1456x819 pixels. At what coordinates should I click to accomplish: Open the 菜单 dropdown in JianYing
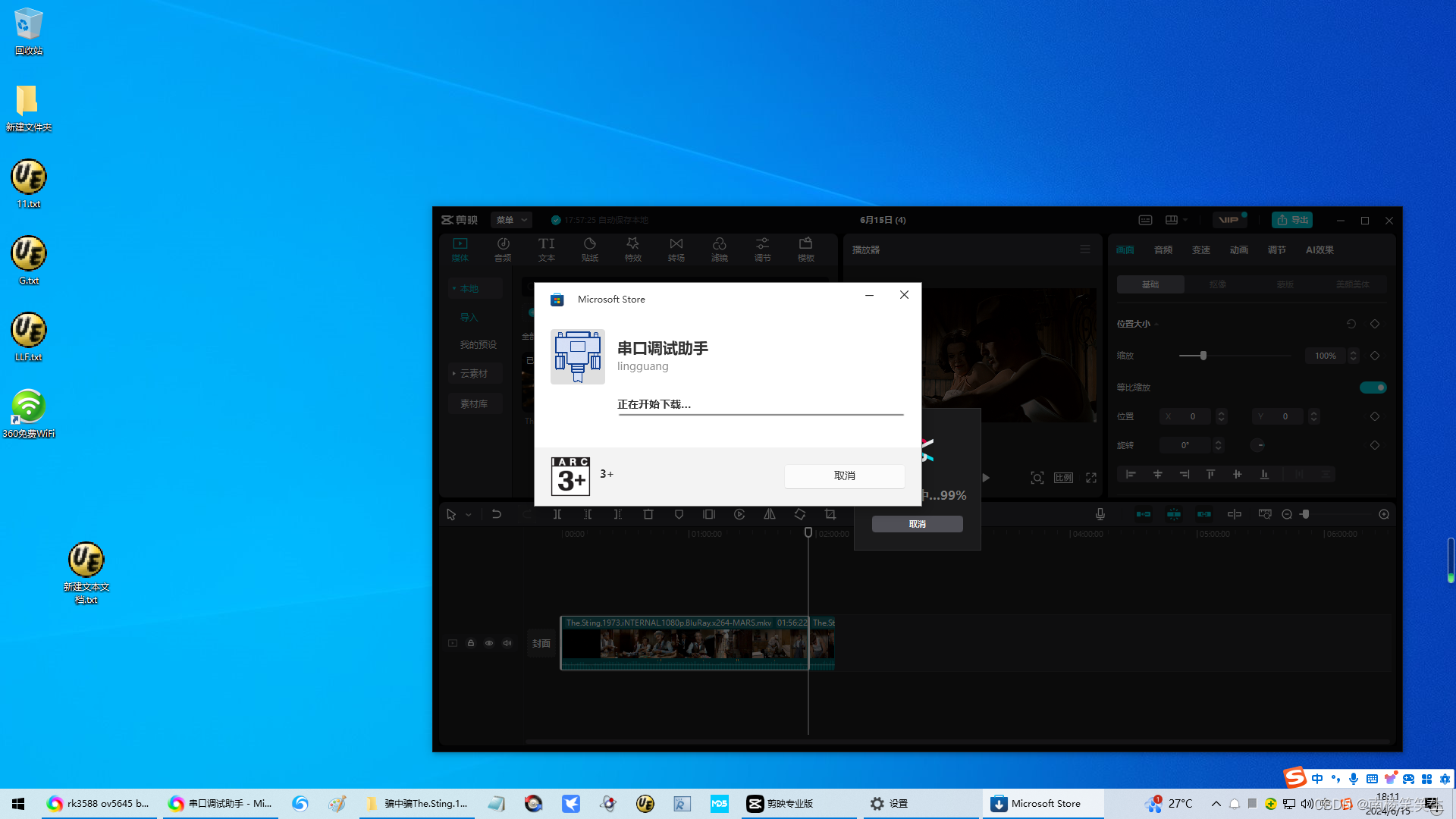point(511,220)
